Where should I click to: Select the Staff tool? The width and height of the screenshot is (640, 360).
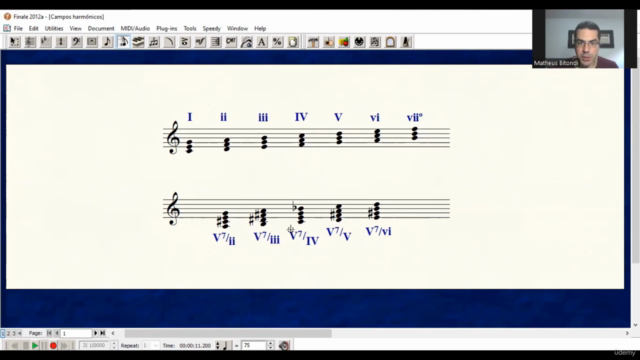(x=30, y=42)
